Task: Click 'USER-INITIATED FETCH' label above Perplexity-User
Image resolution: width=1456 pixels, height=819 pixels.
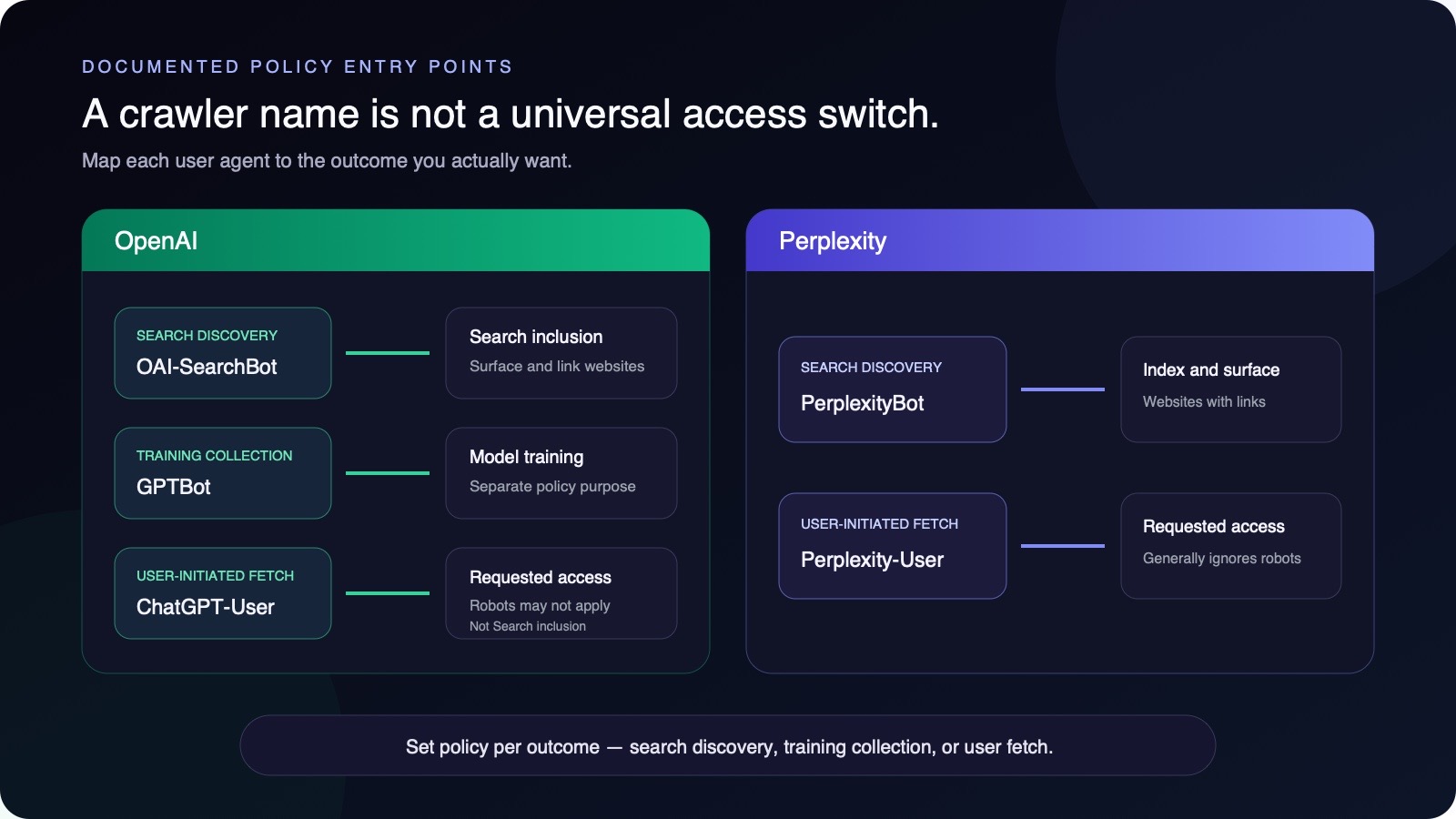Action: click(x=880, y=523)
